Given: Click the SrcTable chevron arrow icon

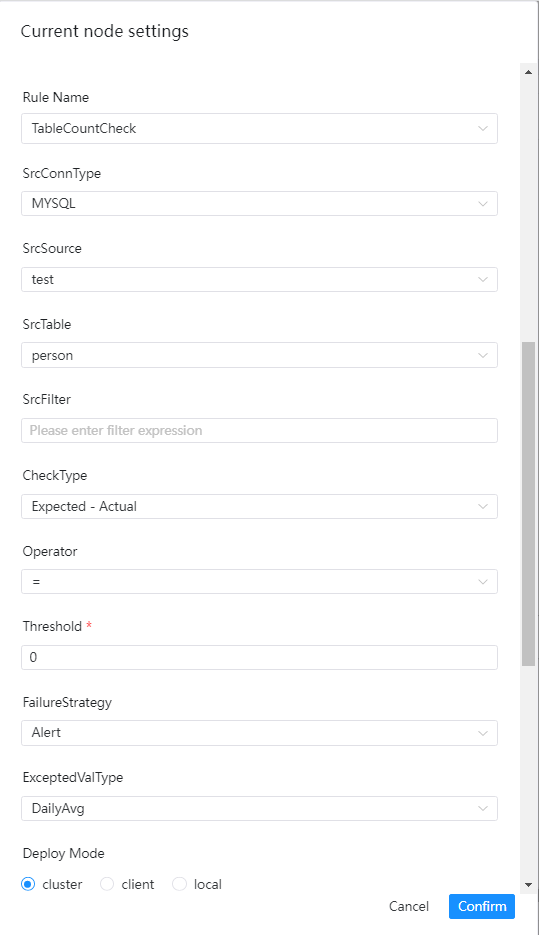Looking at the screenshot, I should coord(483,355).
